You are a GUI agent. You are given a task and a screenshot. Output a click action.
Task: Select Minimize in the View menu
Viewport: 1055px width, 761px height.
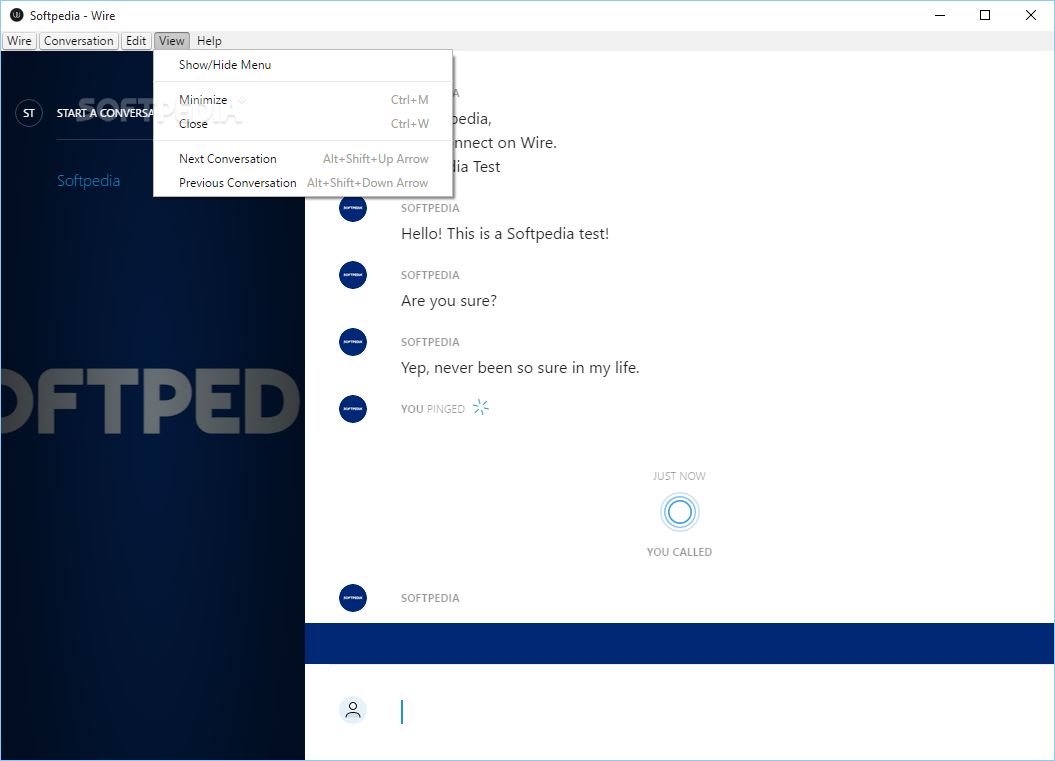[303, 100]
